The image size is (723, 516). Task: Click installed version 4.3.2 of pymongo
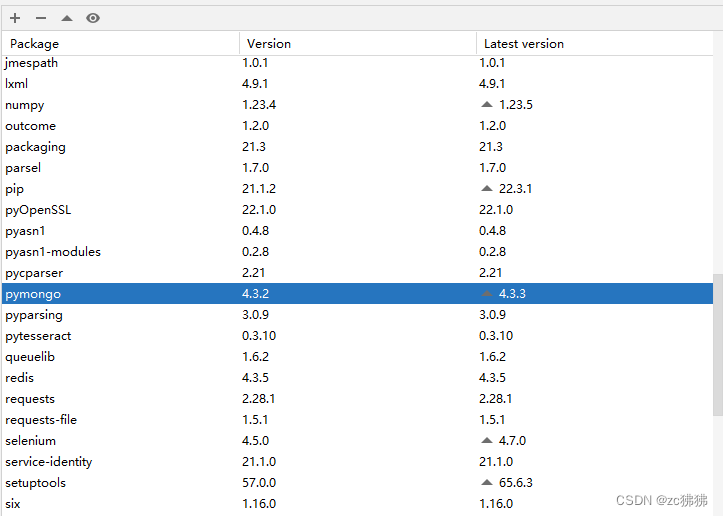[255, 294]
